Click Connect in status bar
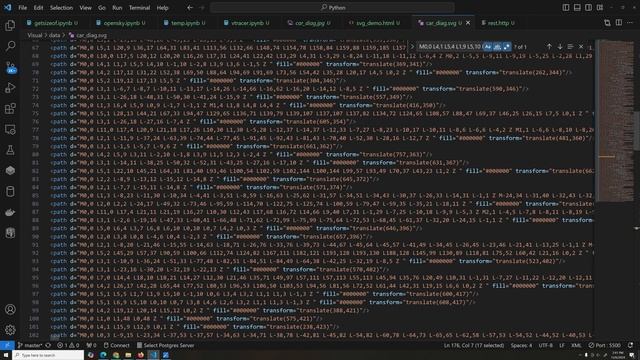The image size is (640, 360). pyautogui.click(x=116, y=345)
